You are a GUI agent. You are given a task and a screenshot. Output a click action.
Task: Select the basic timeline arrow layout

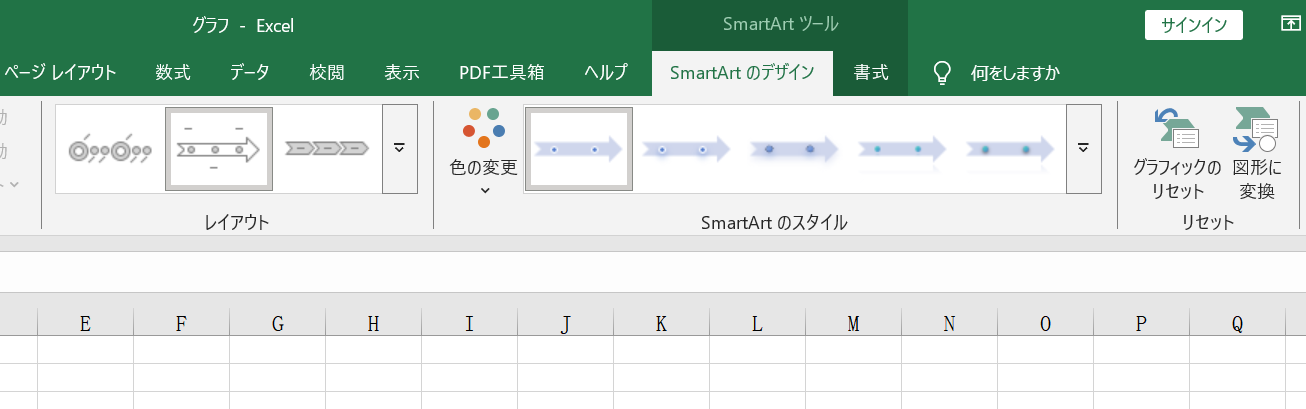click(219, 150)
